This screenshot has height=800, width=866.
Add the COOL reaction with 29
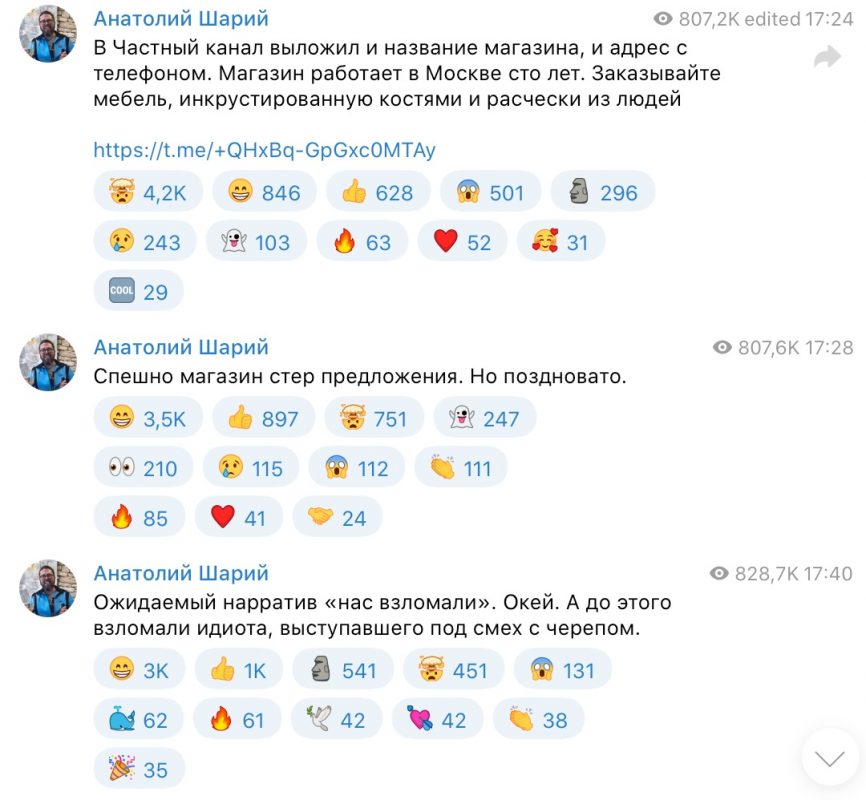[139, 291]
